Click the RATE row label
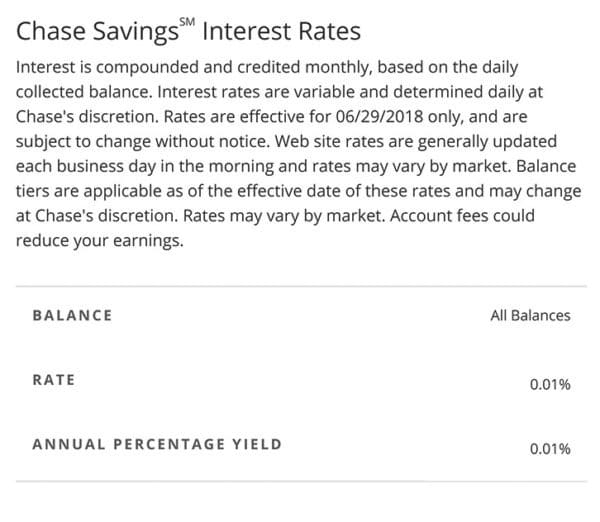 pyautogui.click(x=54, y=380)
